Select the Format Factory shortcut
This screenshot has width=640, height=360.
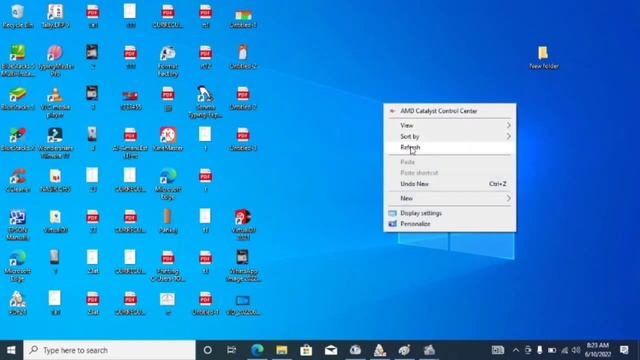tap(168, 61)
